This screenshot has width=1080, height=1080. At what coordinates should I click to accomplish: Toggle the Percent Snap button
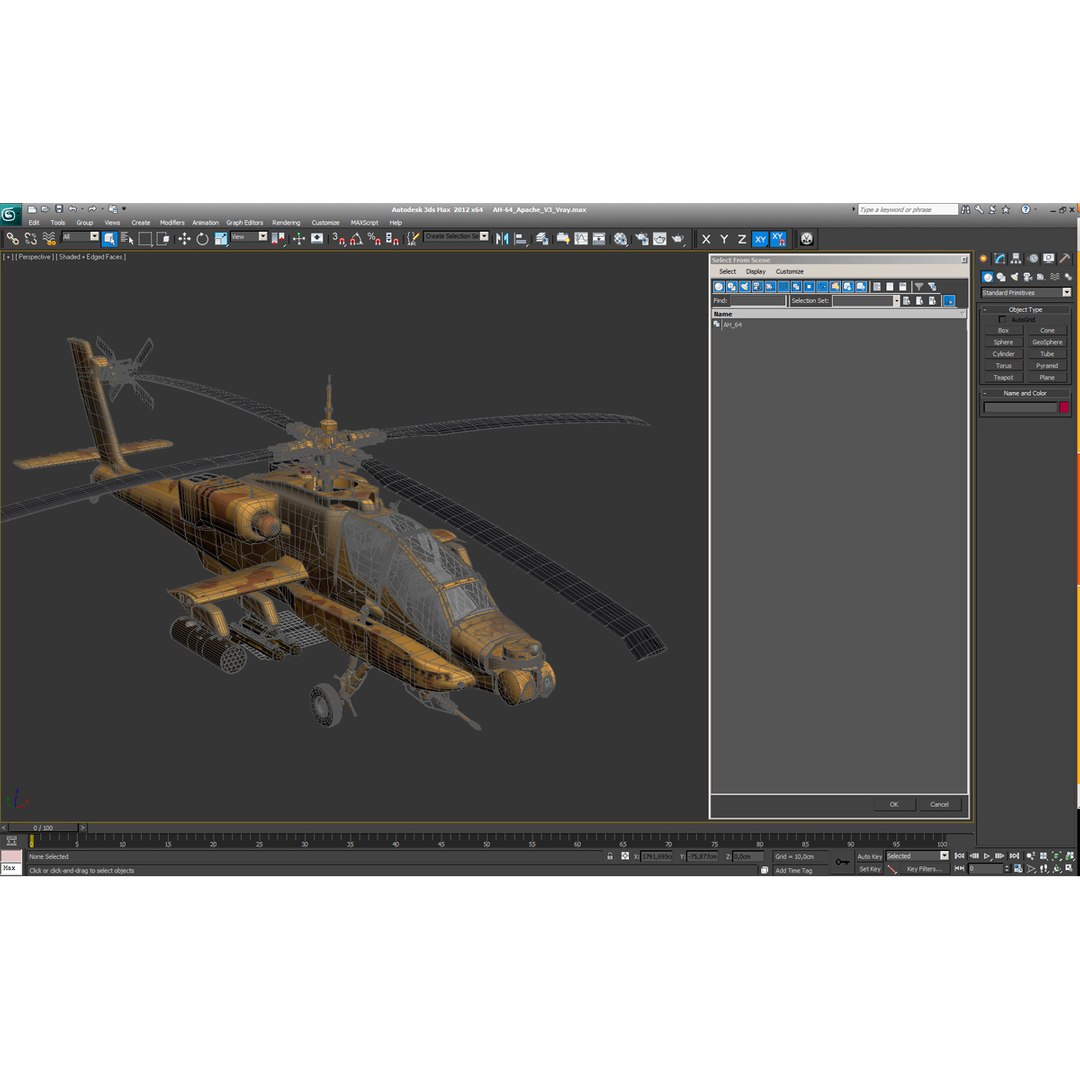[374, 239]
